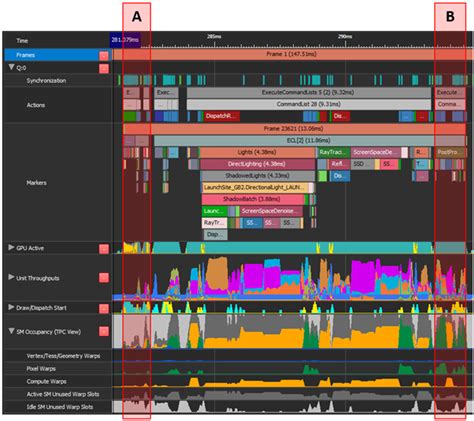
Task: Expand the Unit Throughputs row
Action: (x=11, y=277)
